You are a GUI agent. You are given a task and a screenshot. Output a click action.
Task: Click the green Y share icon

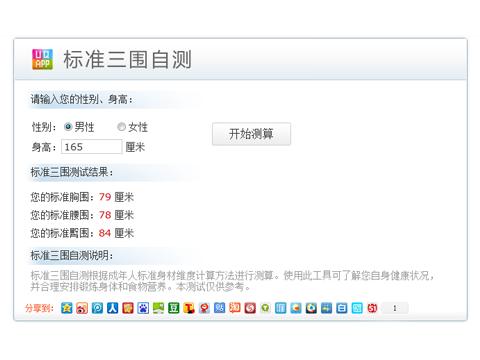265,308
